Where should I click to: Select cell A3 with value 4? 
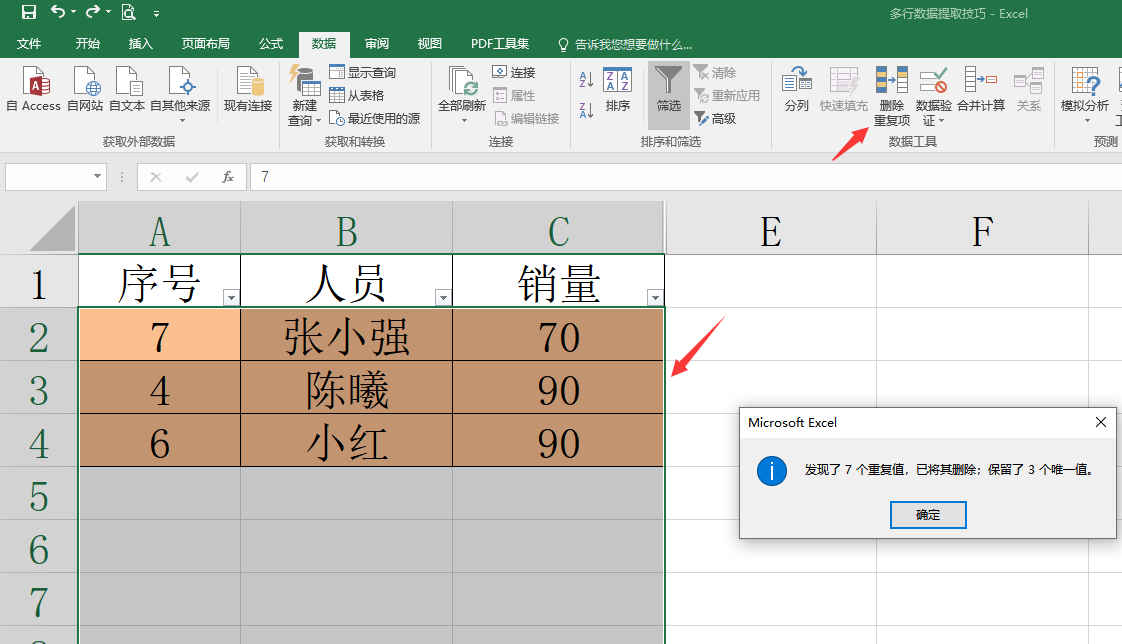[x=160, y=387]
